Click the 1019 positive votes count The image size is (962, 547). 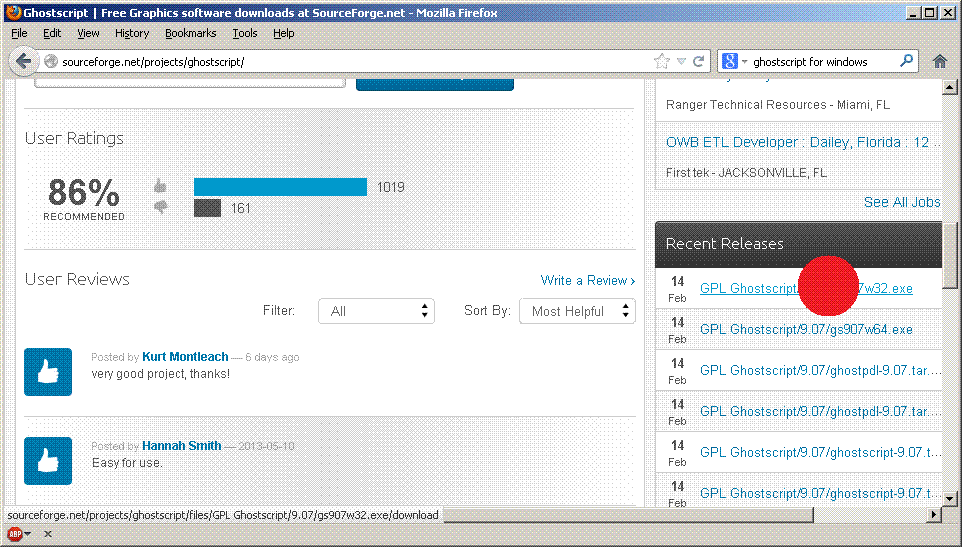tap(391, 187)
